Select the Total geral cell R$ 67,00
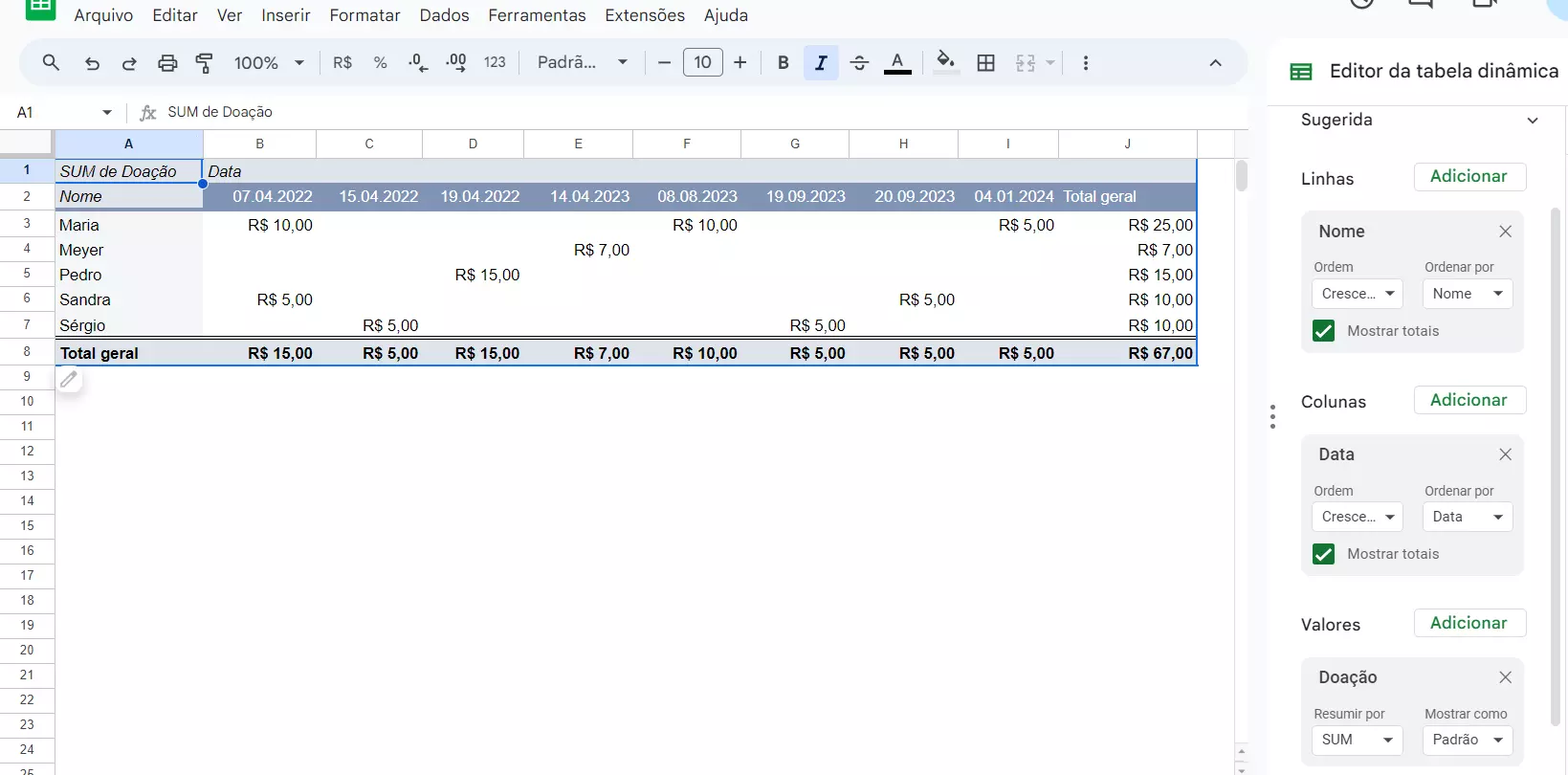The width and height of the screenshot is (1568, 775). 1128,353
